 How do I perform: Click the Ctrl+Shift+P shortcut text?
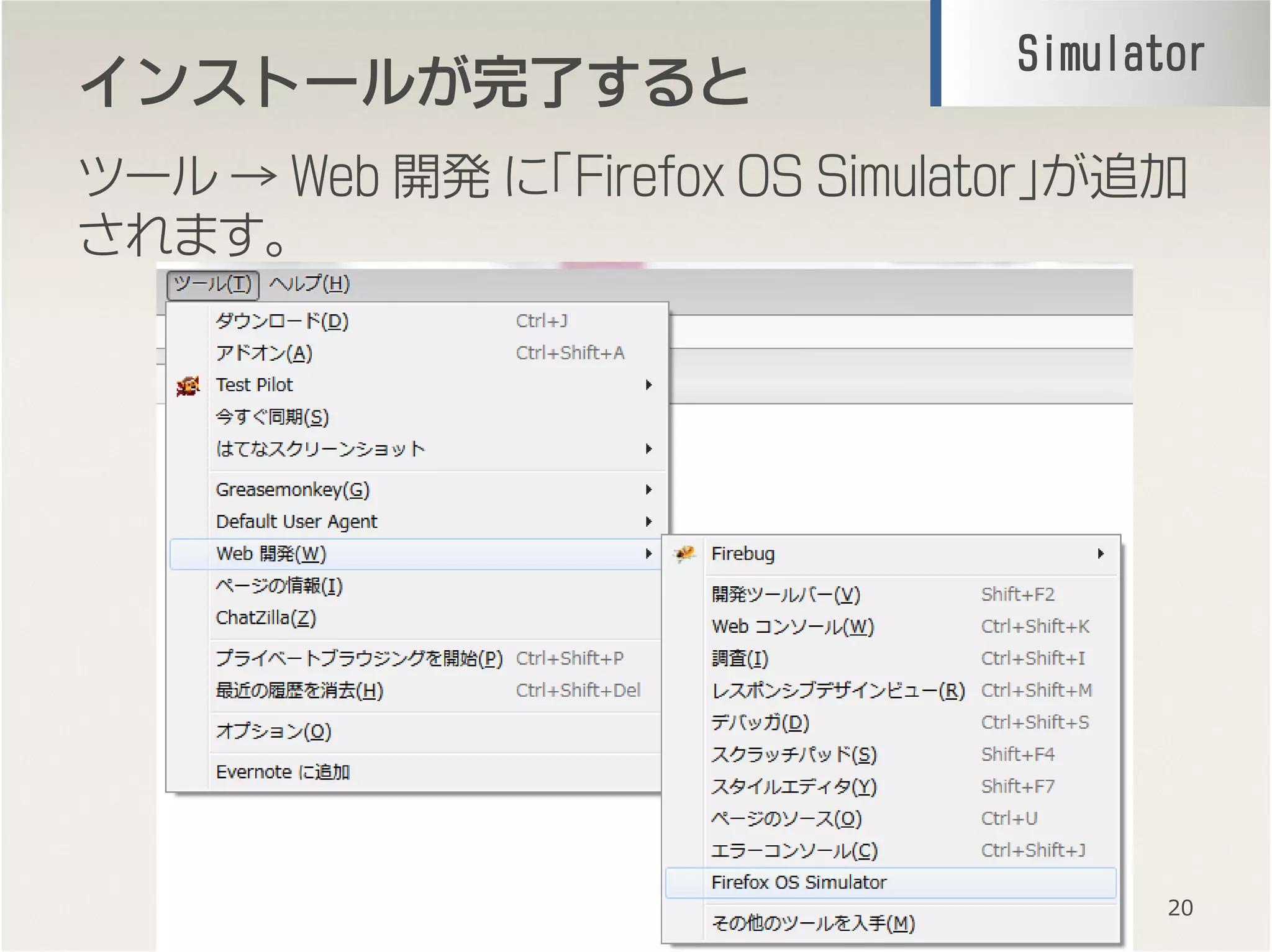click(570, 658)
